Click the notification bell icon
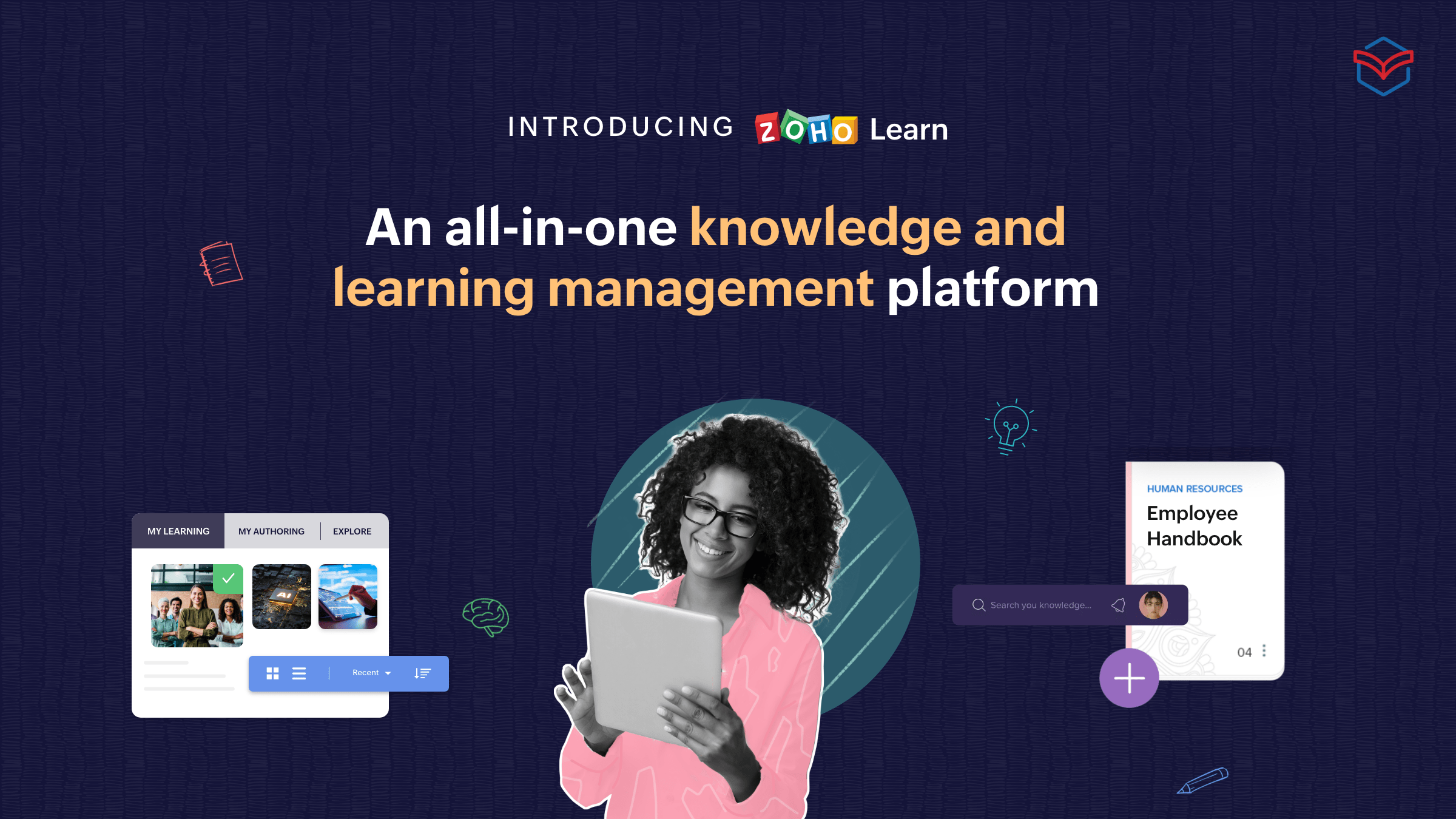 point(1118,605)
